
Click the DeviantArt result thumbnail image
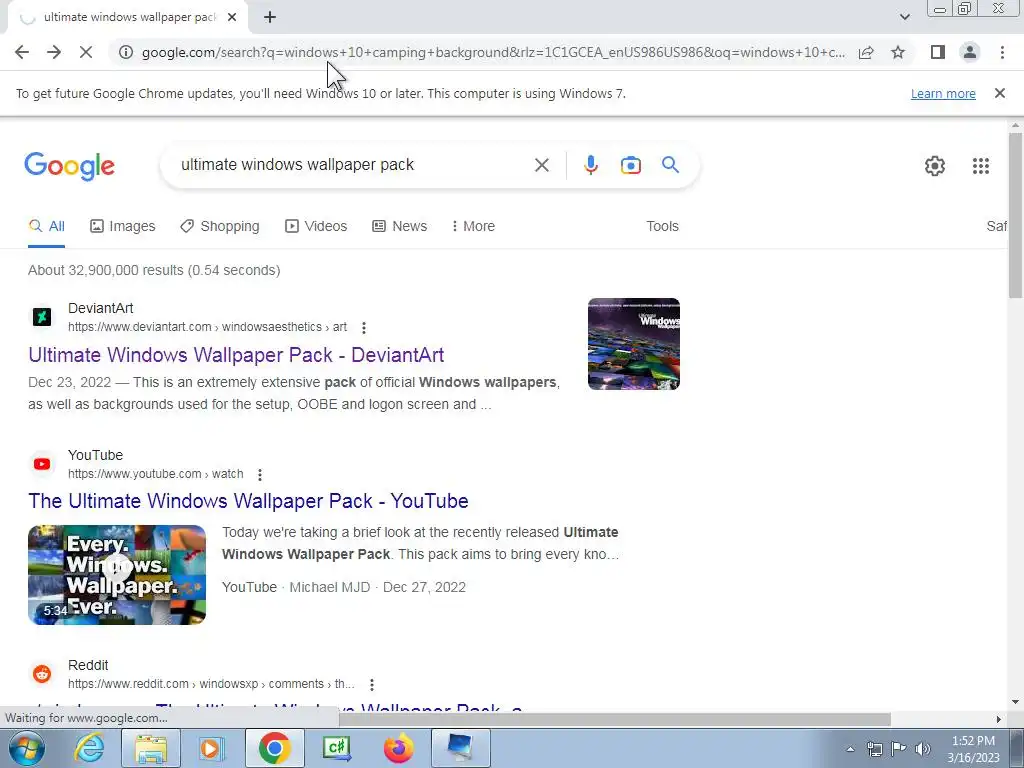(x=633, y=344)
